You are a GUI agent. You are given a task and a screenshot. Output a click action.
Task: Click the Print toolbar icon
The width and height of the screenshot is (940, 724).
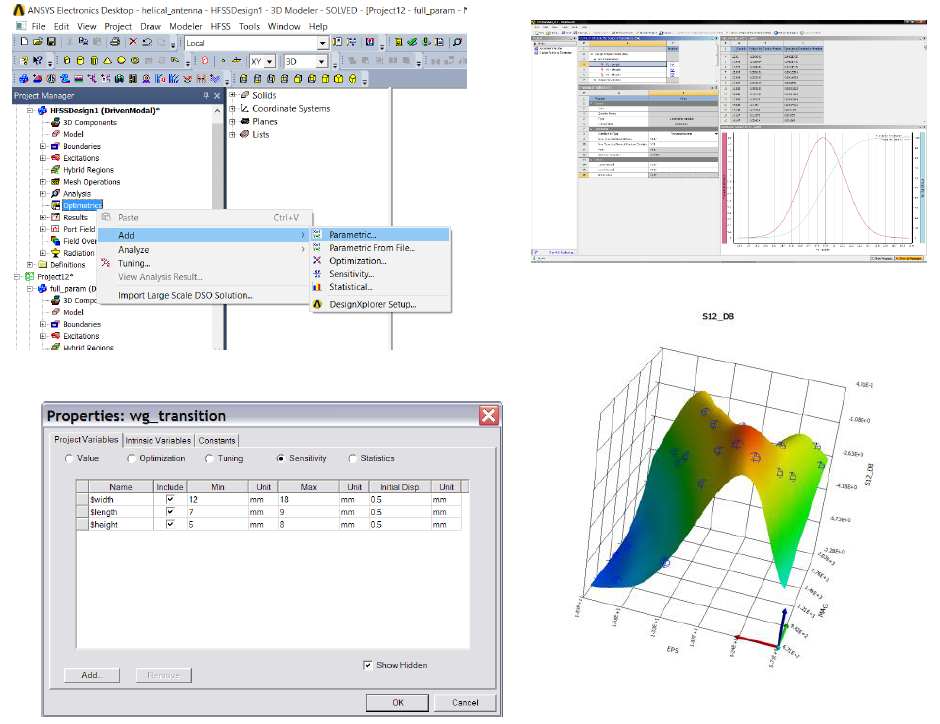pos(115,42)
